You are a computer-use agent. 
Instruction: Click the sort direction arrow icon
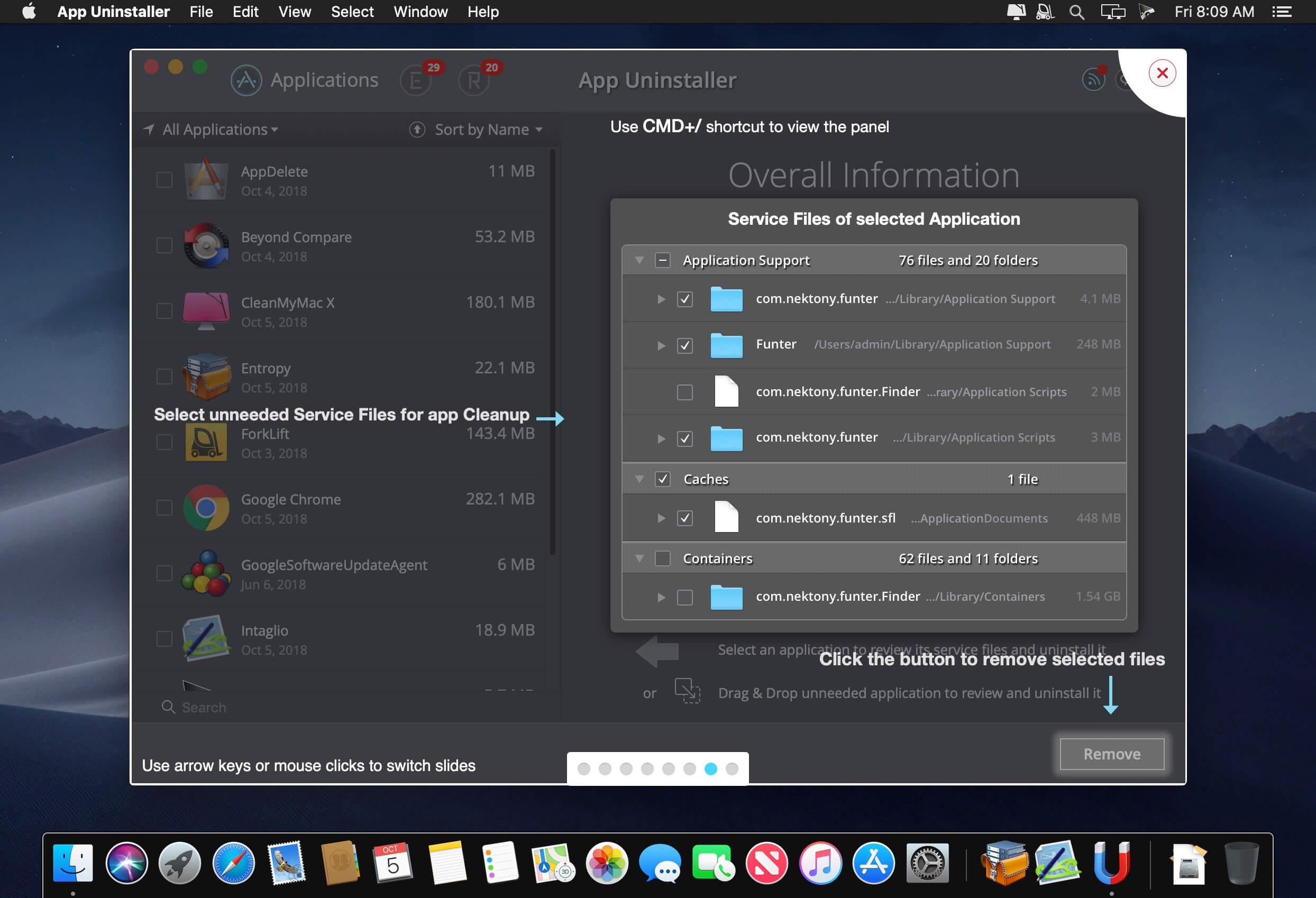click(417, 130)
